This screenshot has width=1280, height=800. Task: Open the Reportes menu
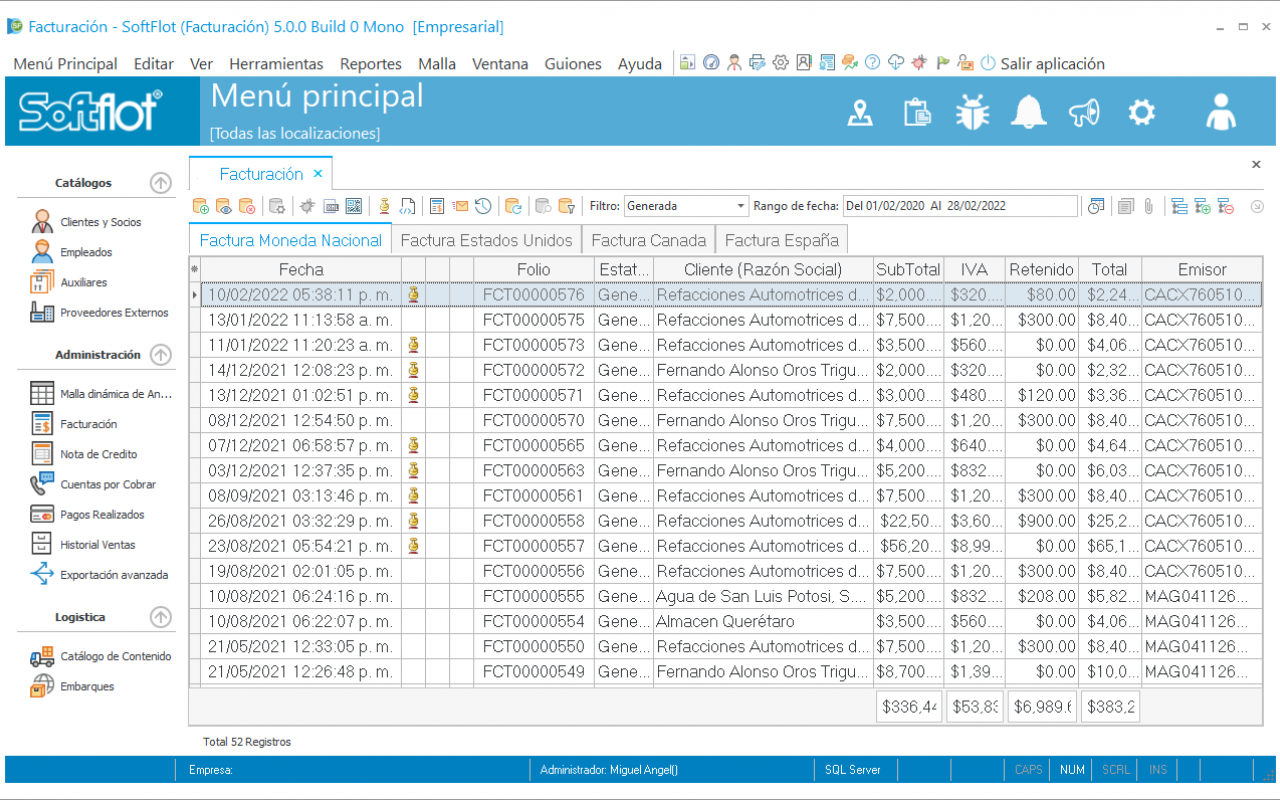(370, 64)
